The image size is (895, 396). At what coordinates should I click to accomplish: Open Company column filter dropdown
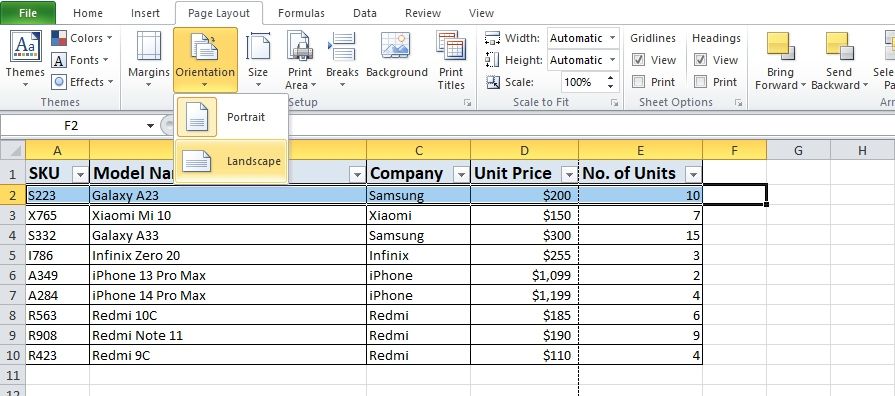click(x=461, y=174)
